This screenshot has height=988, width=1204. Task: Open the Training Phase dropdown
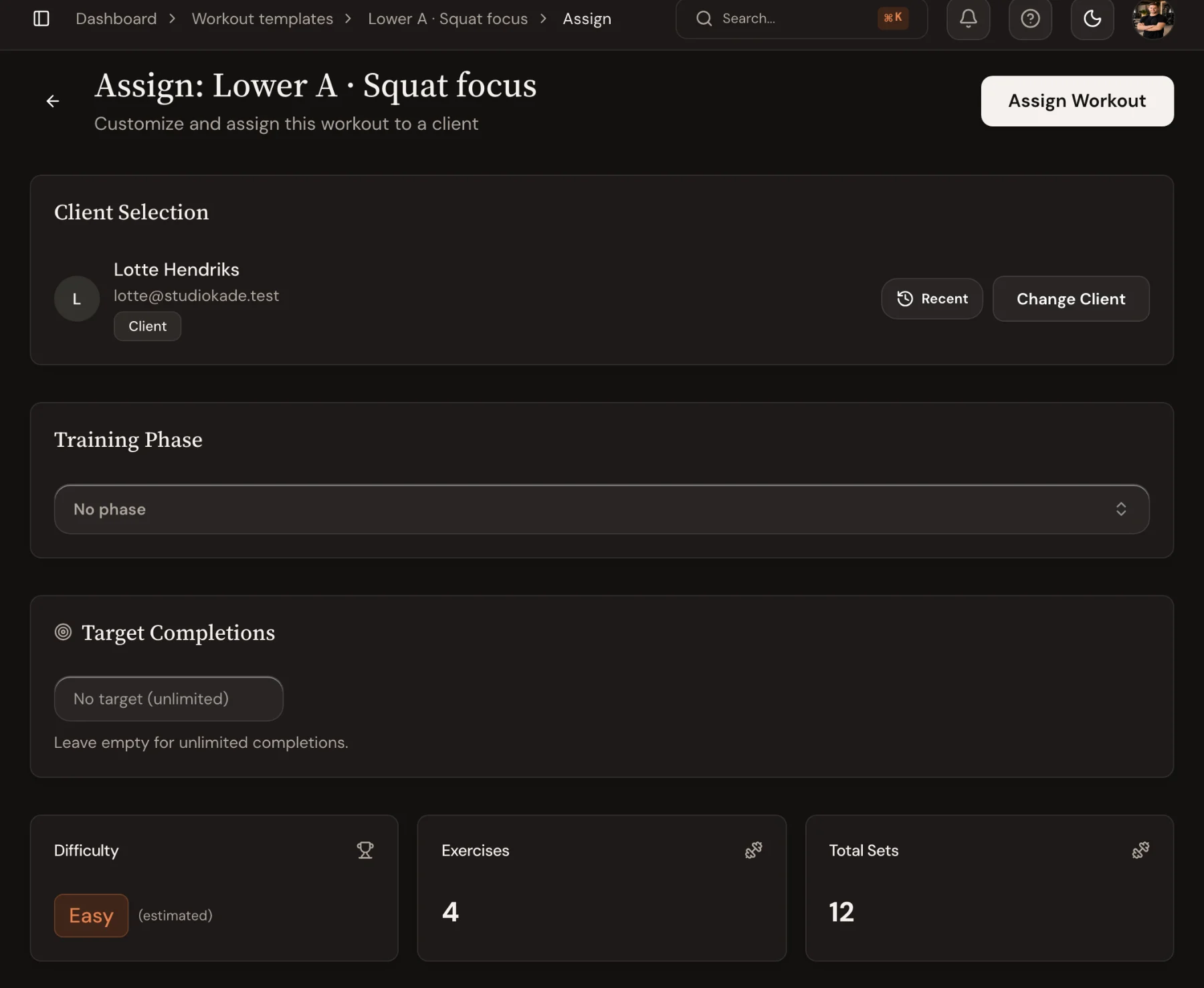pos(601,509)
